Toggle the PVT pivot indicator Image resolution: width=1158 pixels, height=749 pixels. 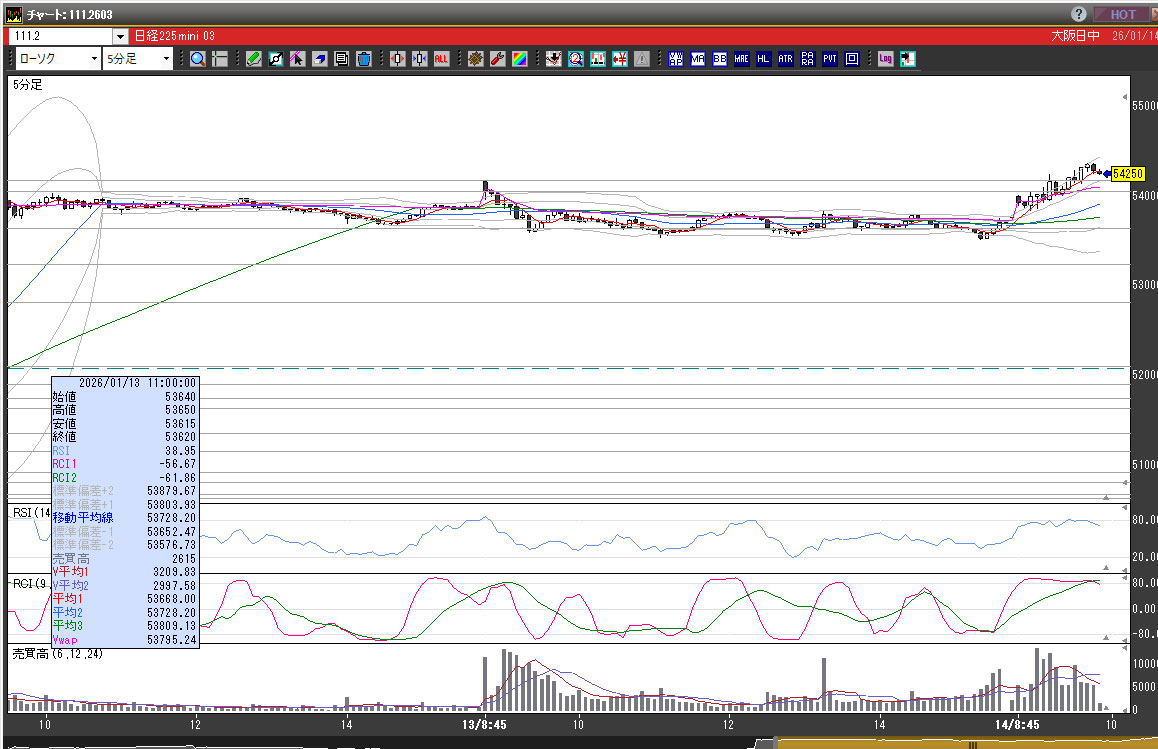pos(829,59)
